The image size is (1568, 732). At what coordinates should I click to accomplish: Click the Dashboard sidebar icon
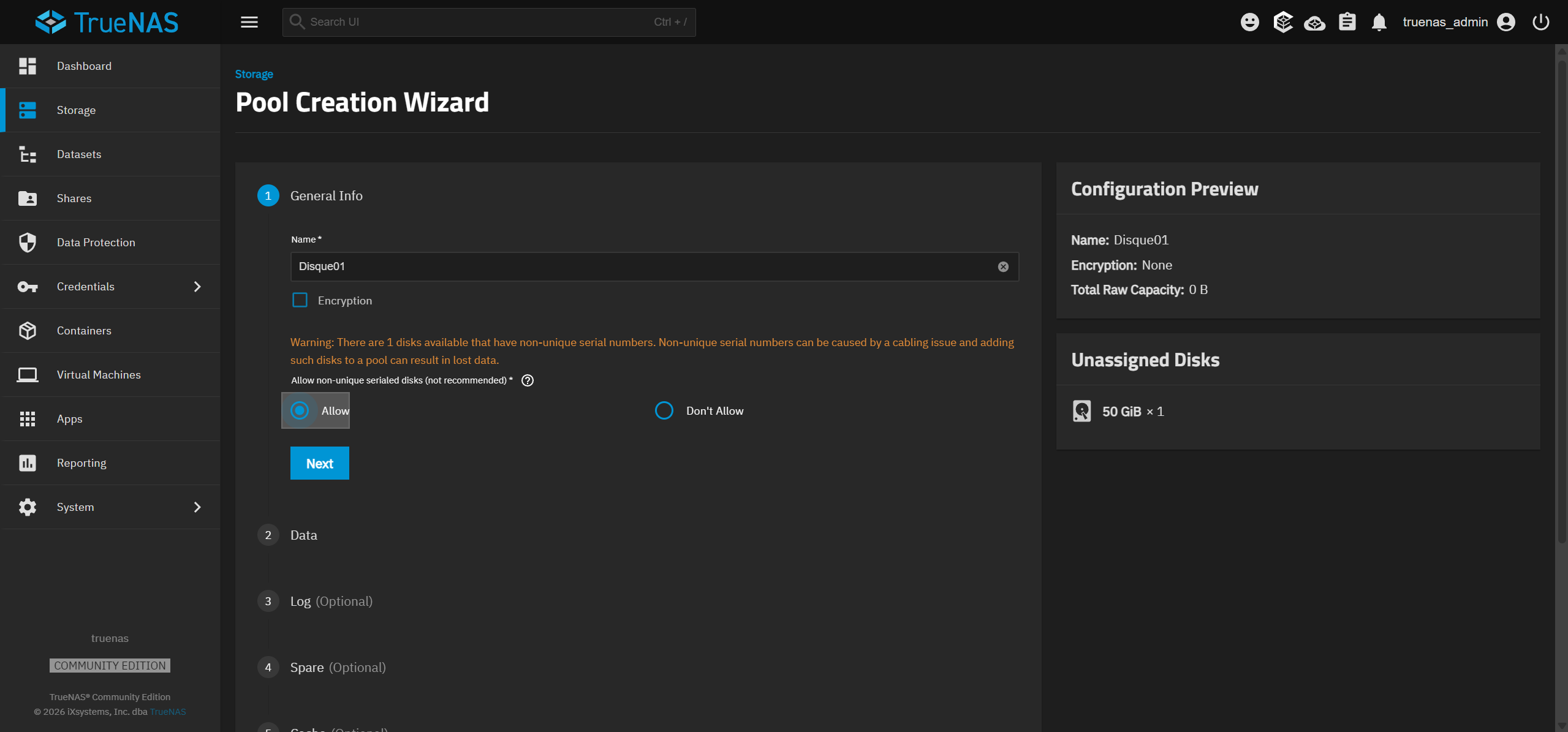pos(28,66)
